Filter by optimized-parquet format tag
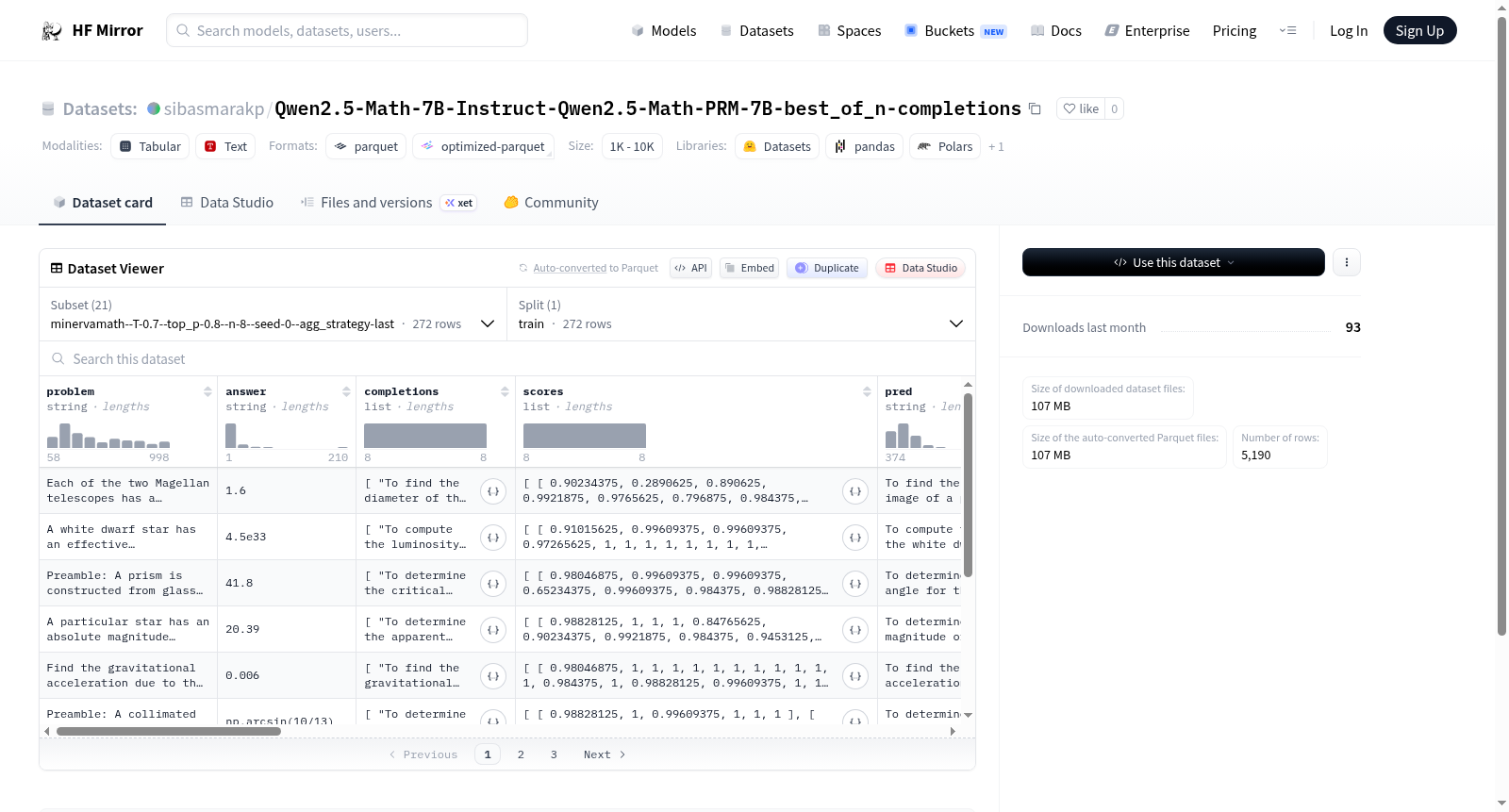 tap(483, 146)
